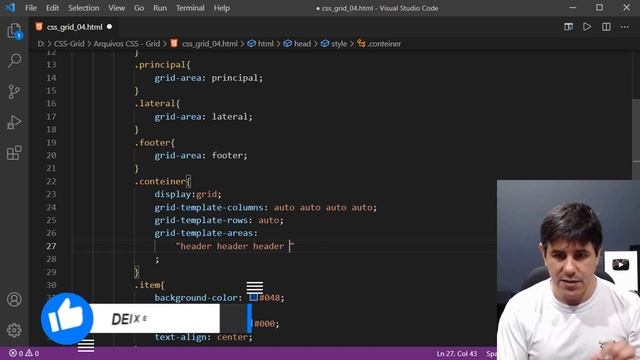Click the .item{ selector text
This screenshot has height=360, width=640.
pos(149,285)
